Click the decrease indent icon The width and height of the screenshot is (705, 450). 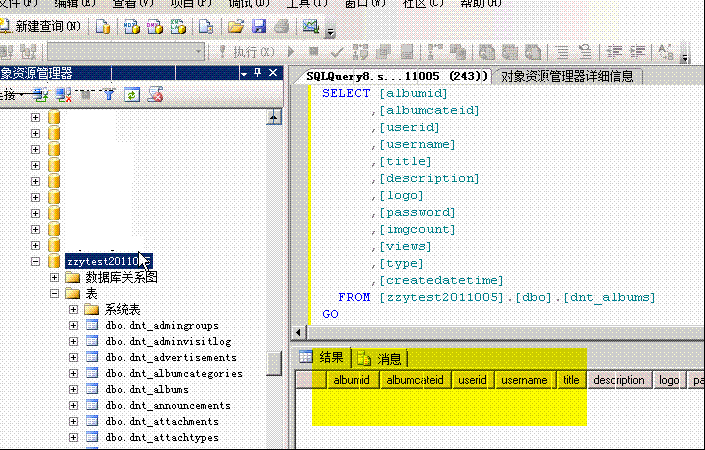tap(614, 52)
